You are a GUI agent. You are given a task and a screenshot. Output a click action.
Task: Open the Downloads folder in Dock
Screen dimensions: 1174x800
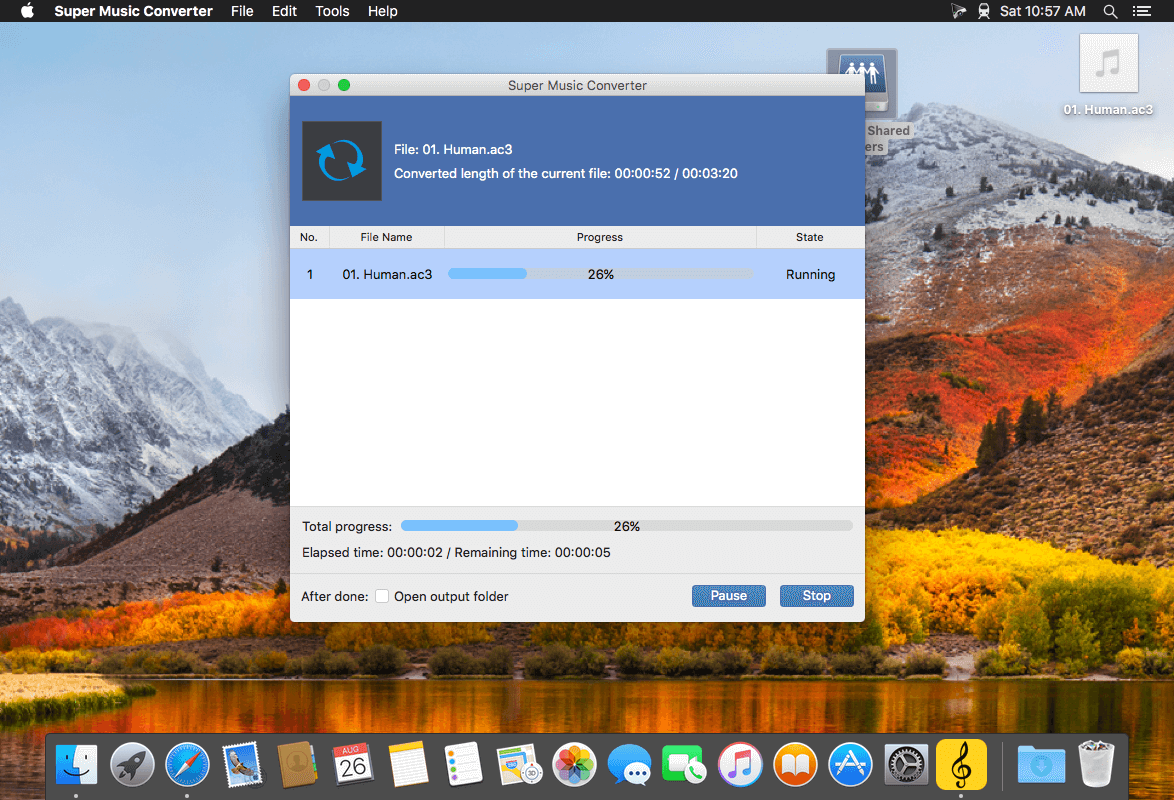[x=1041, y=765]
